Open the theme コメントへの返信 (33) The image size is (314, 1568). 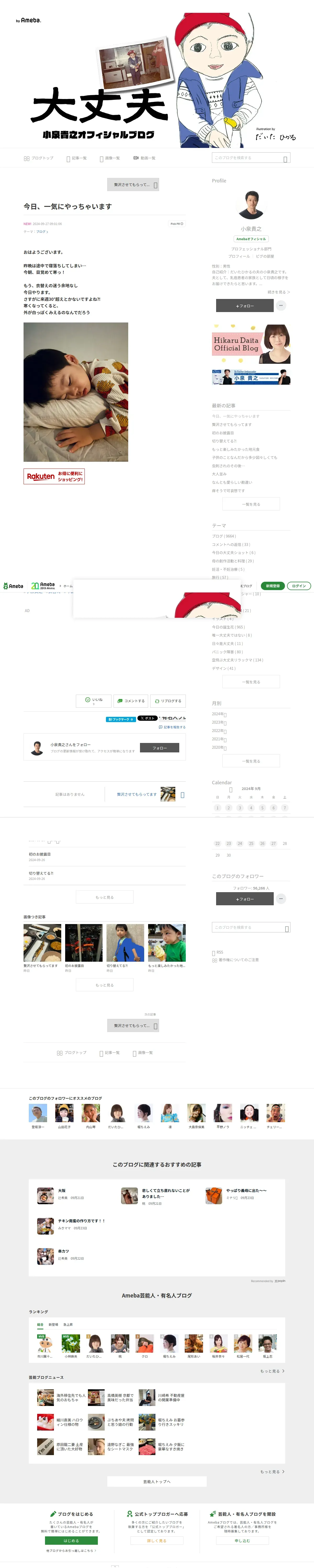(231, 545)
